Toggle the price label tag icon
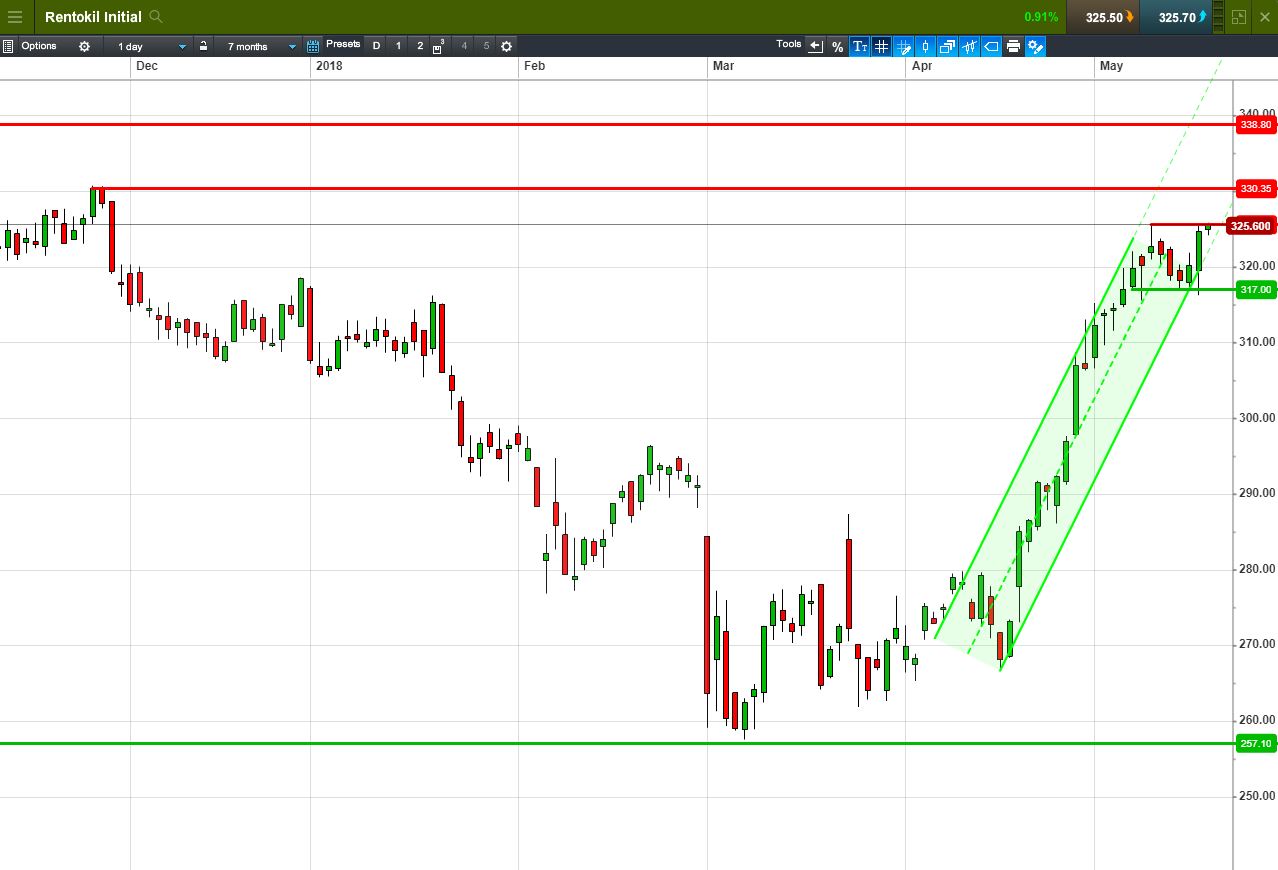The height and width of the screenshot is (870, 1278). pyautogui.click(x=991, y=46)
